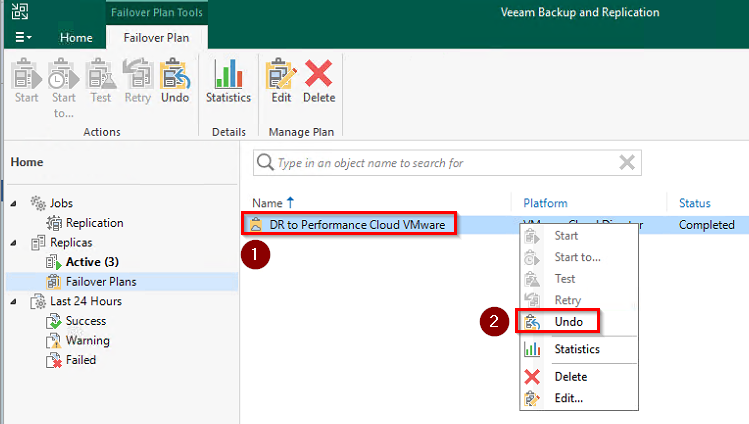
Task: Open the Warning sessions node
Action: pyautogui.click(x=87, y=340)
